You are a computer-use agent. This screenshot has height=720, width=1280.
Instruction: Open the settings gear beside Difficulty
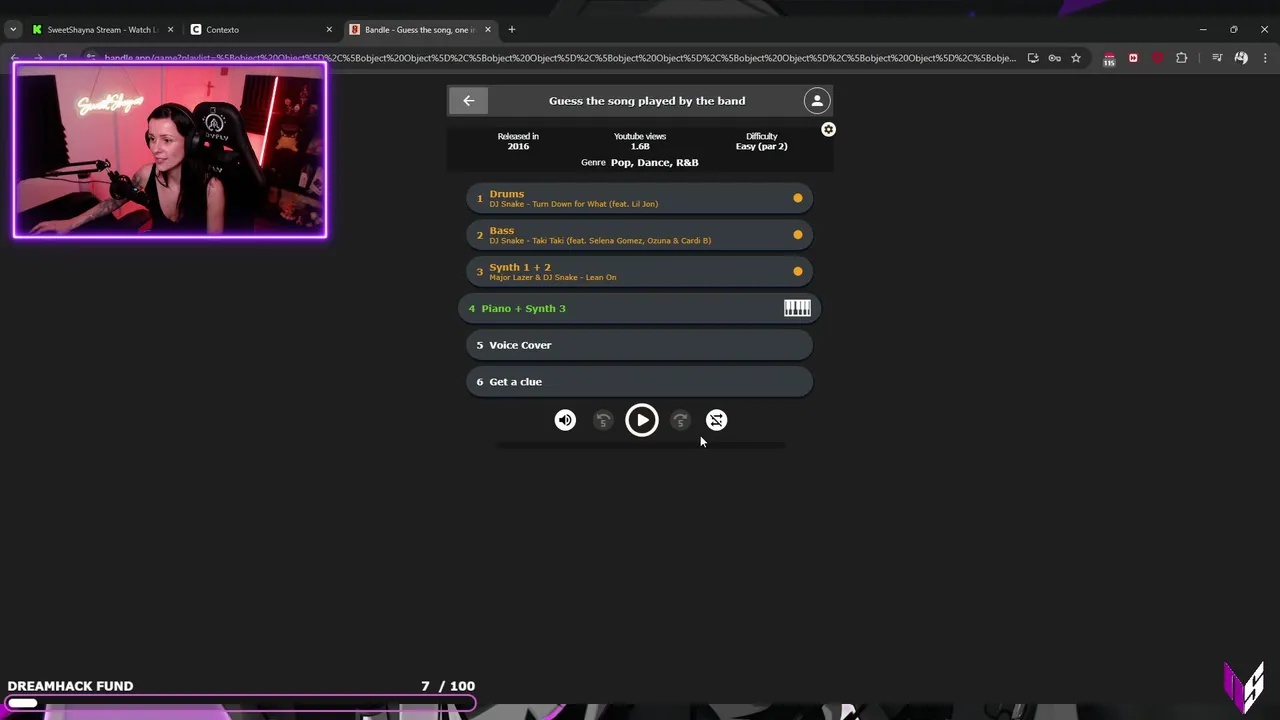828,130
